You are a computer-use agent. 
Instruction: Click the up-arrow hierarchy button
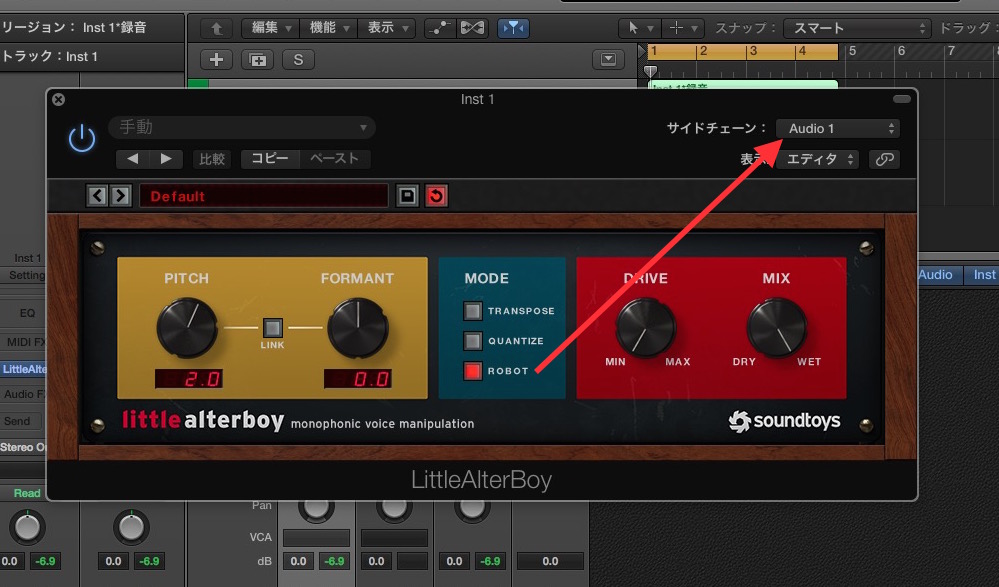[x=217, y=29]
